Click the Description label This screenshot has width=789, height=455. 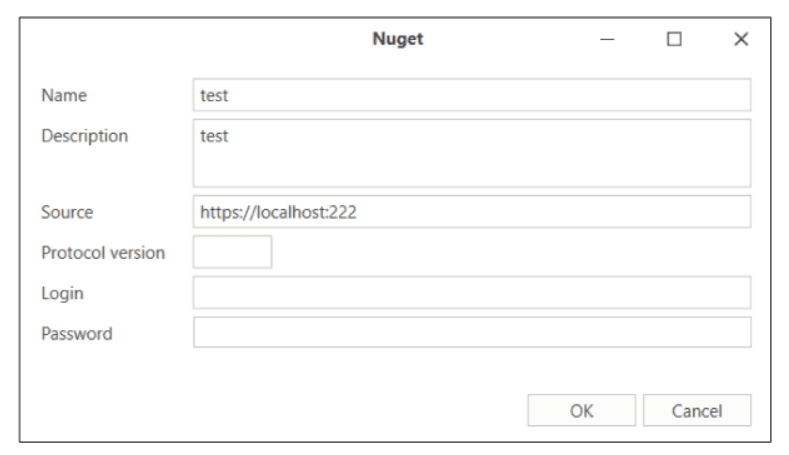coord(84,135)
